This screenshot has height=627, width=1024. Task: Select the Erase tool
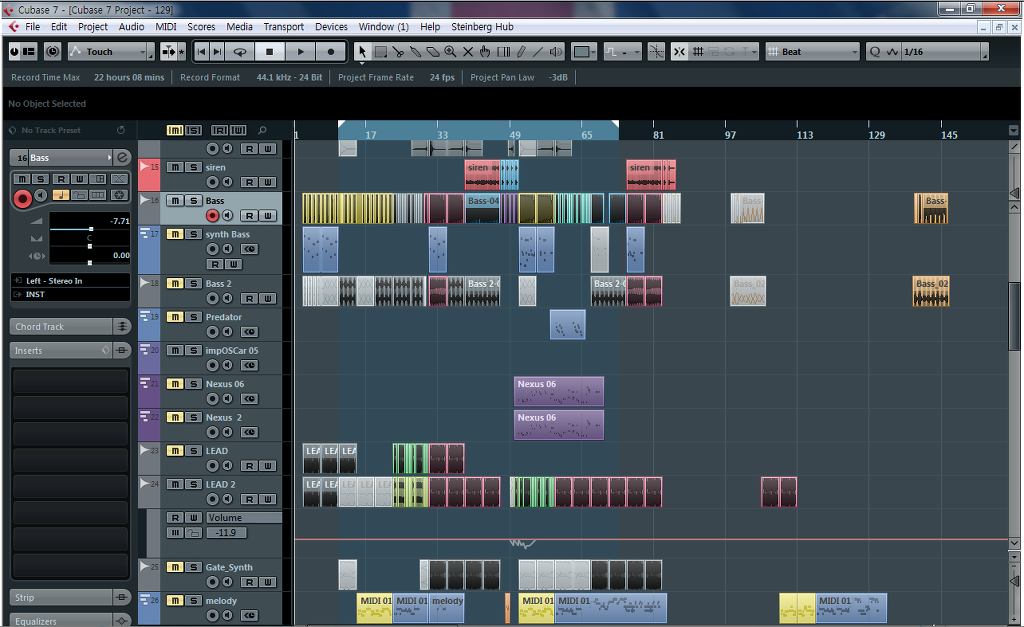coord(433,52)
